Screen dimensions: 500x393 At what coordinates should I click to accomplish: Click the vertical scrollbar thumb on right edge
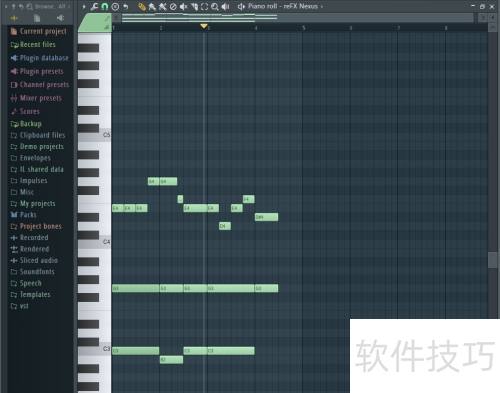[x=493, y=260]
